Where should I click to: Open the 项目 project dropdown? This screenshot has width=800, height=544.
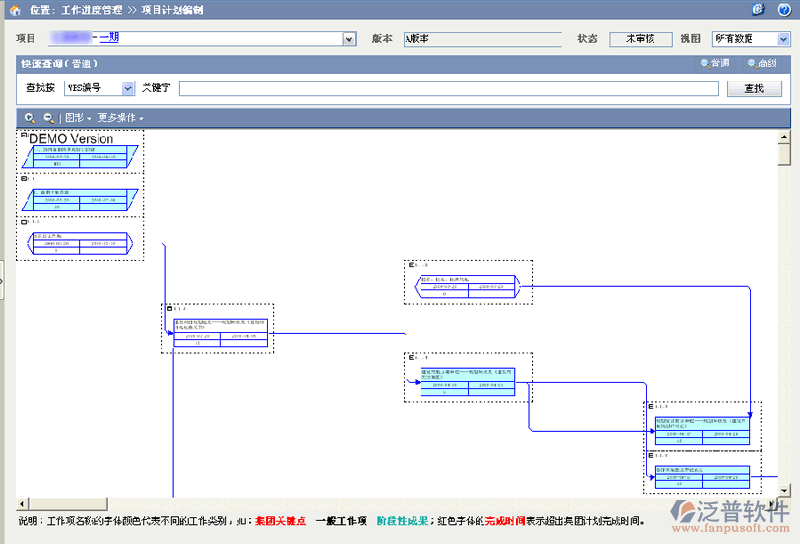click(349, 39)
